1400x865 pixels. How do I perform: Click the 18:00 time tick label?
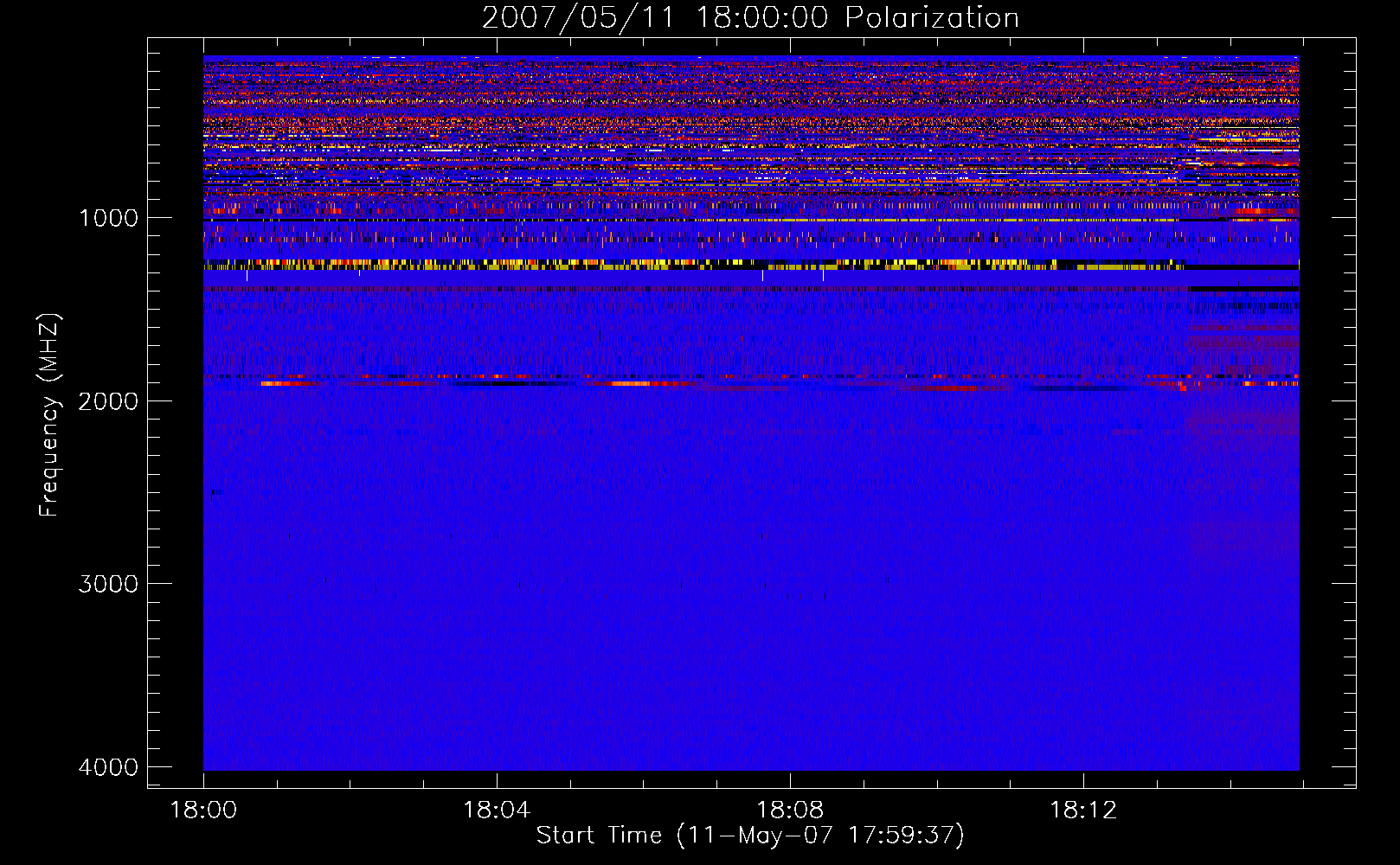[203, 811]
